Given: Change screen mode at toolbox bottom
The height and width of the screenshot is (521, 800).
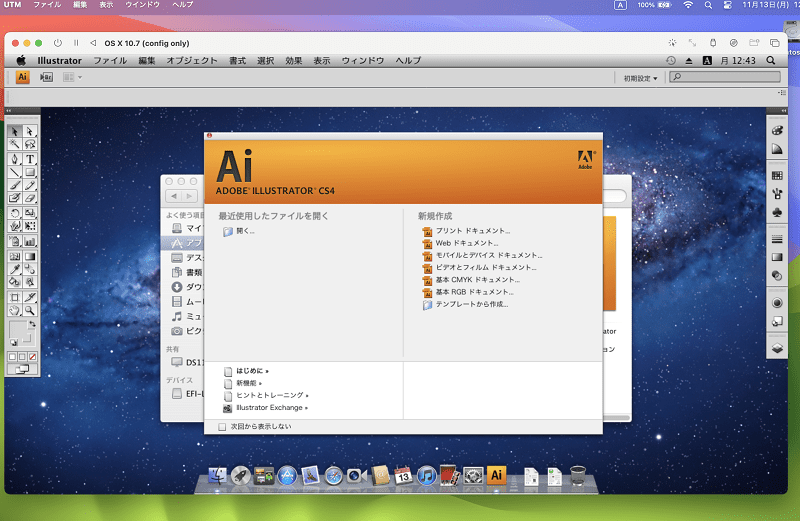Looking at the screenshot, I should 22,369.
